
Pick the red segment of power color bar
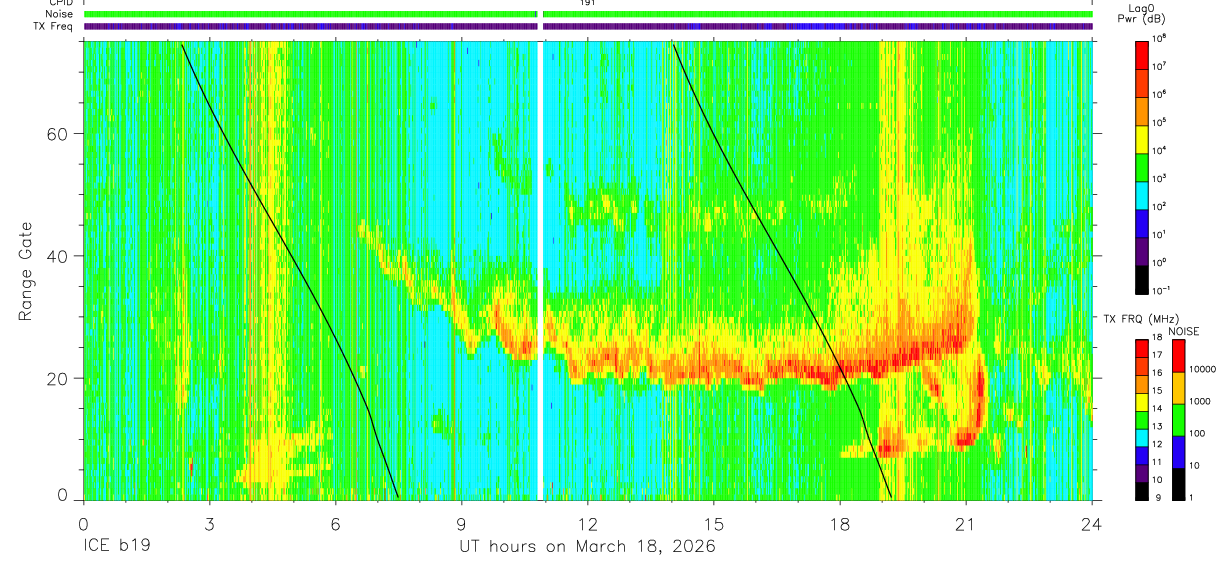(1143, 54)
